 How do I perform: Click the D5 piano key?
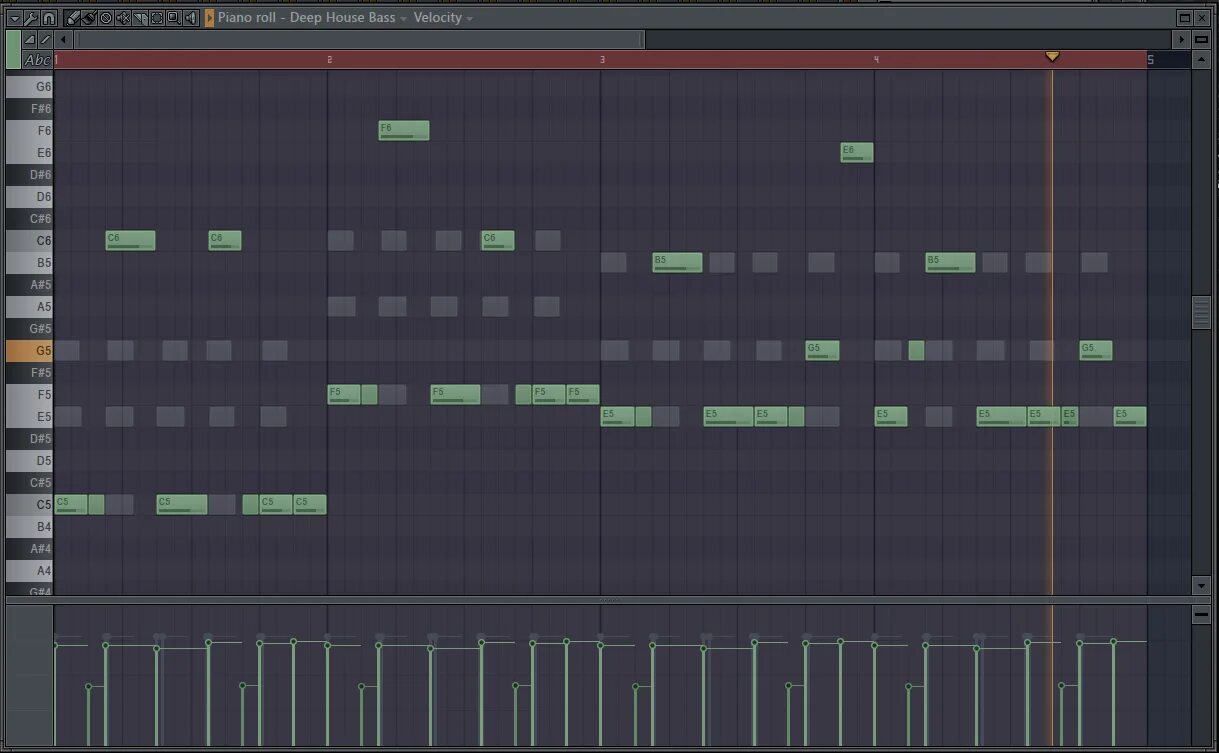(29, 461)
